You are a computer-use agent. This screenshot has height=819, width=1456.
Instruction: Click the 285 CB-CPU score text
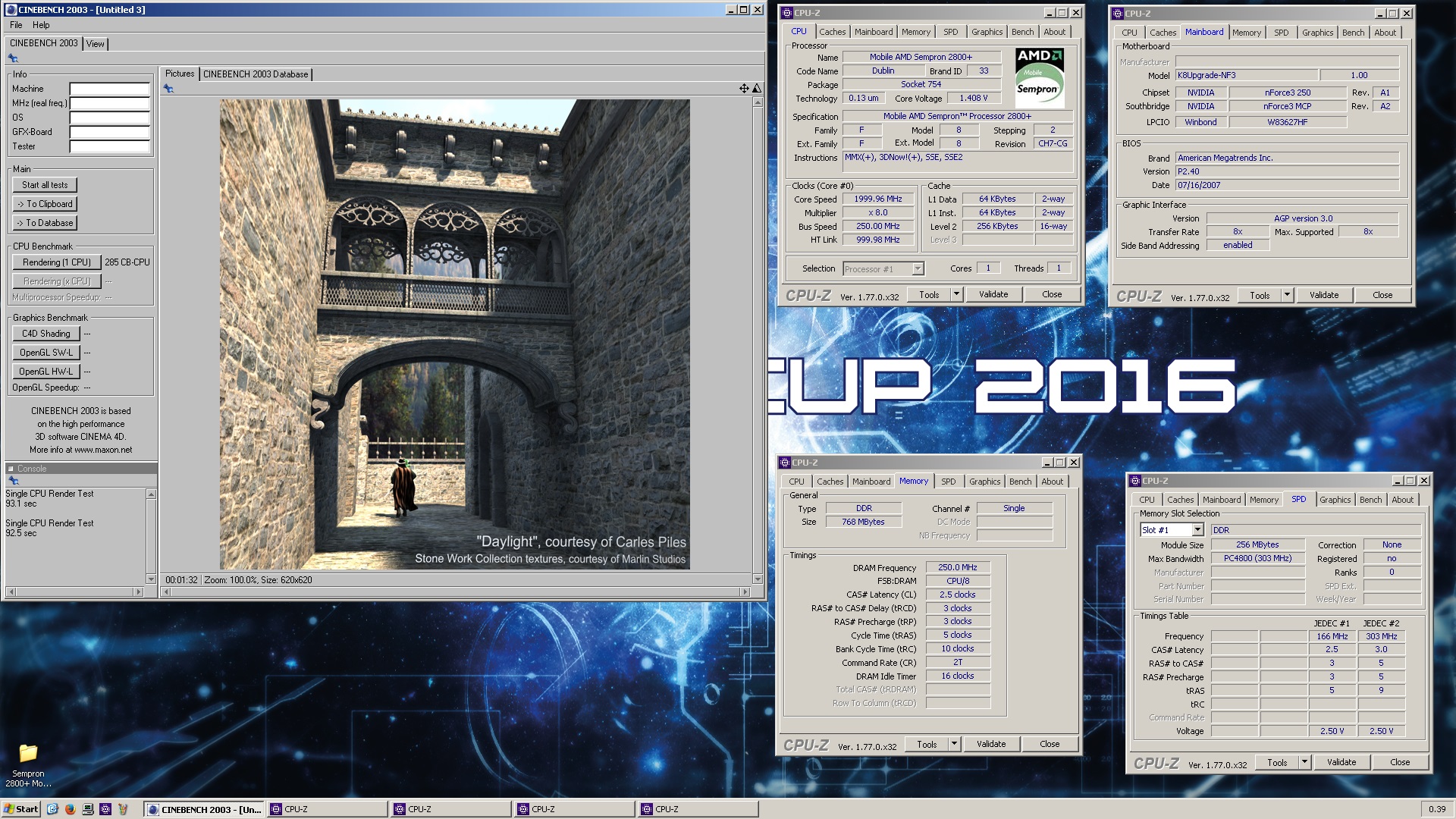[127, 262]
